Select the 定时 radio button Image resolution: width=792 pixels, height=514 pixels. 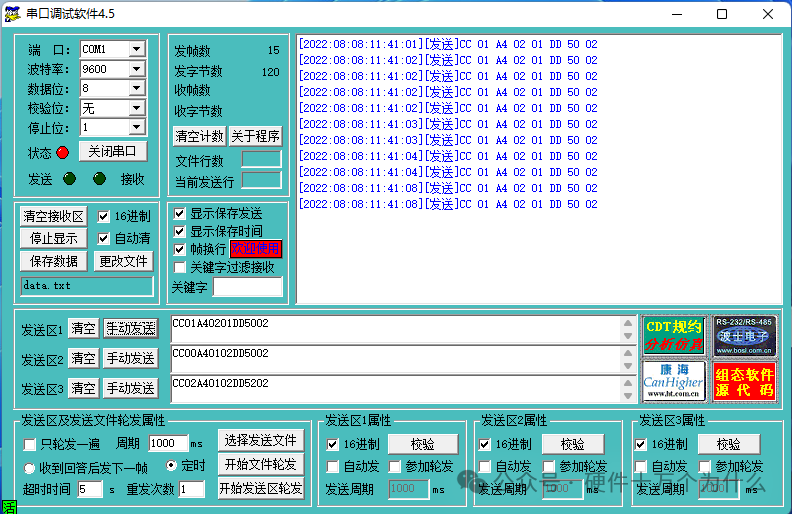171,465
